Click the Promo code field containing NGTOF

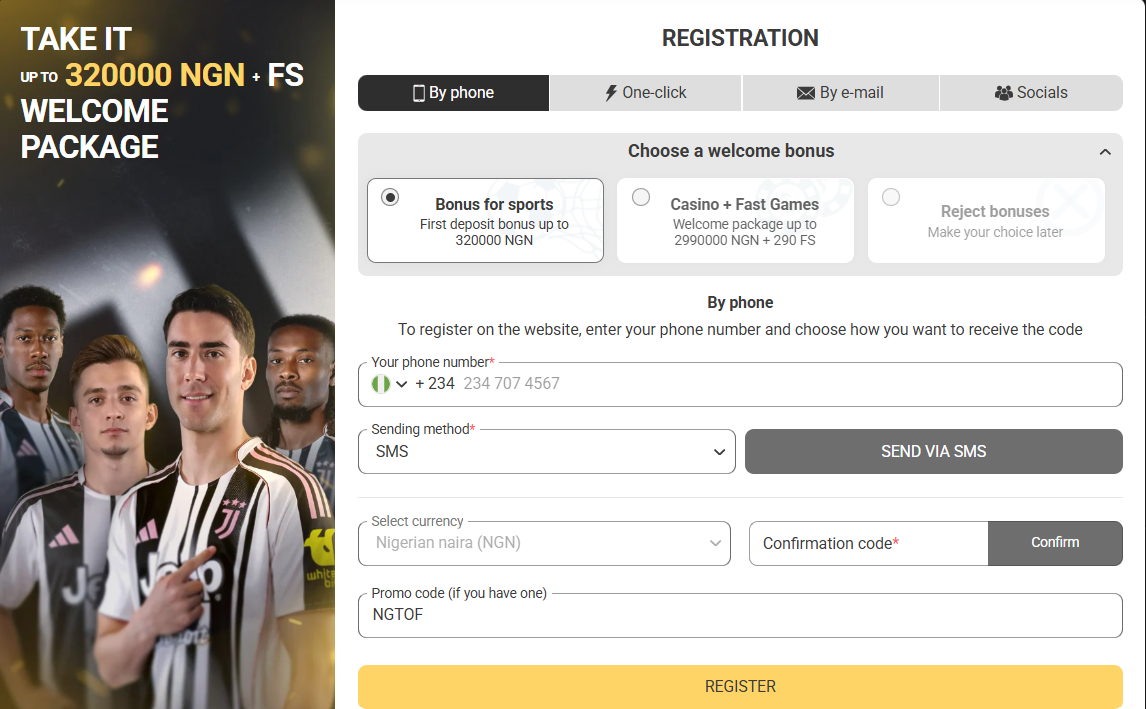[x=740, y=615]
